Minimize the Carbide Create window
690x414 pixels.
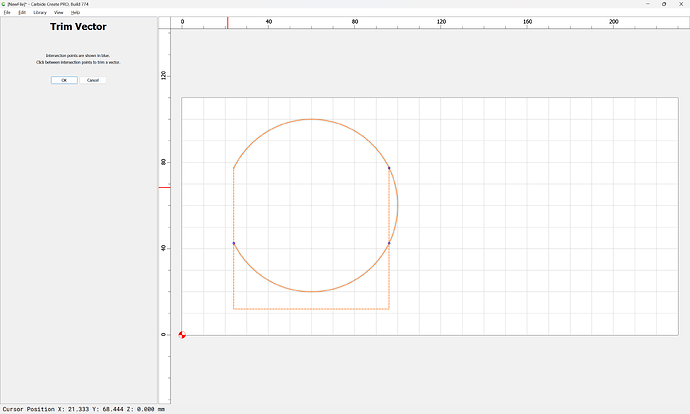pyautogui.click(x=648, y=4)
